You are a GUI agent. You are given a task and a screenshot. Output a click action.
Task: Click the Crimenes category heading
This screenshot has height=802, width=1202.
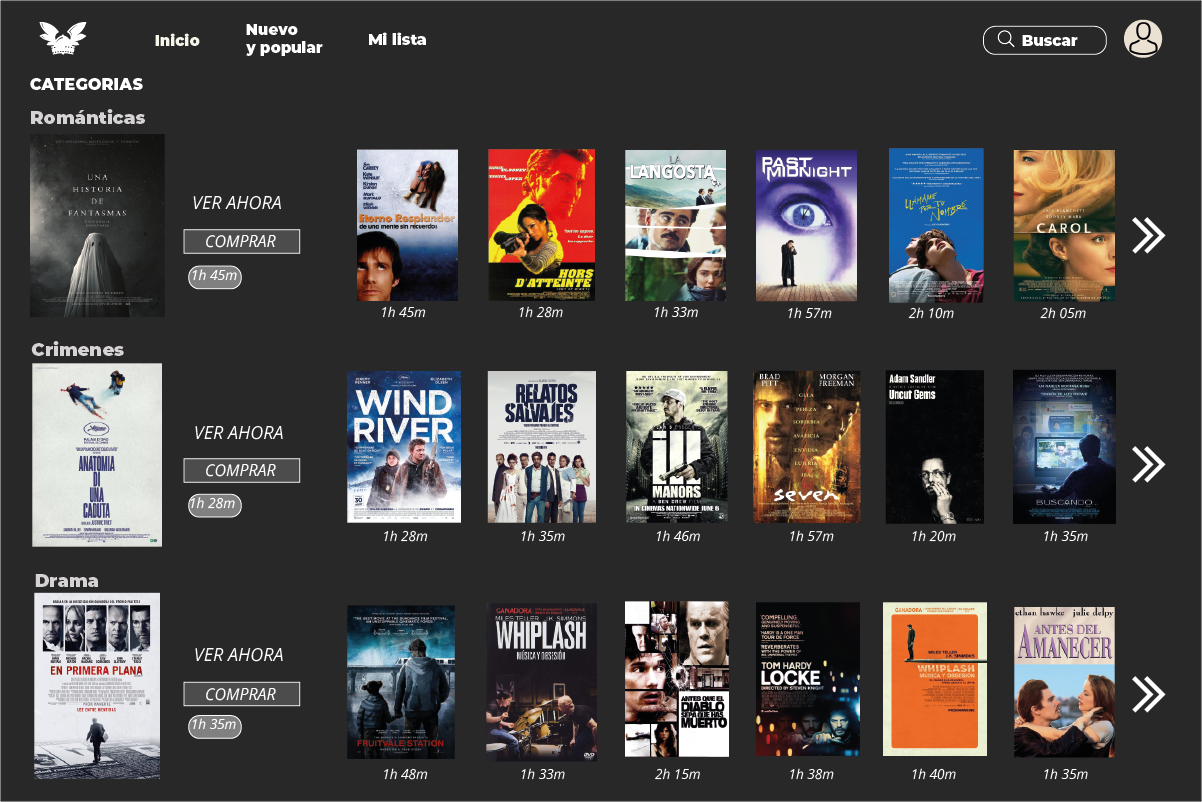78,349
